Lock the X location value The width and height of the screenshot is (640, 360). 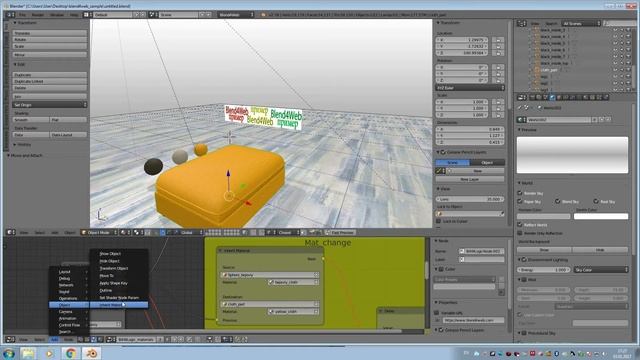498,40
